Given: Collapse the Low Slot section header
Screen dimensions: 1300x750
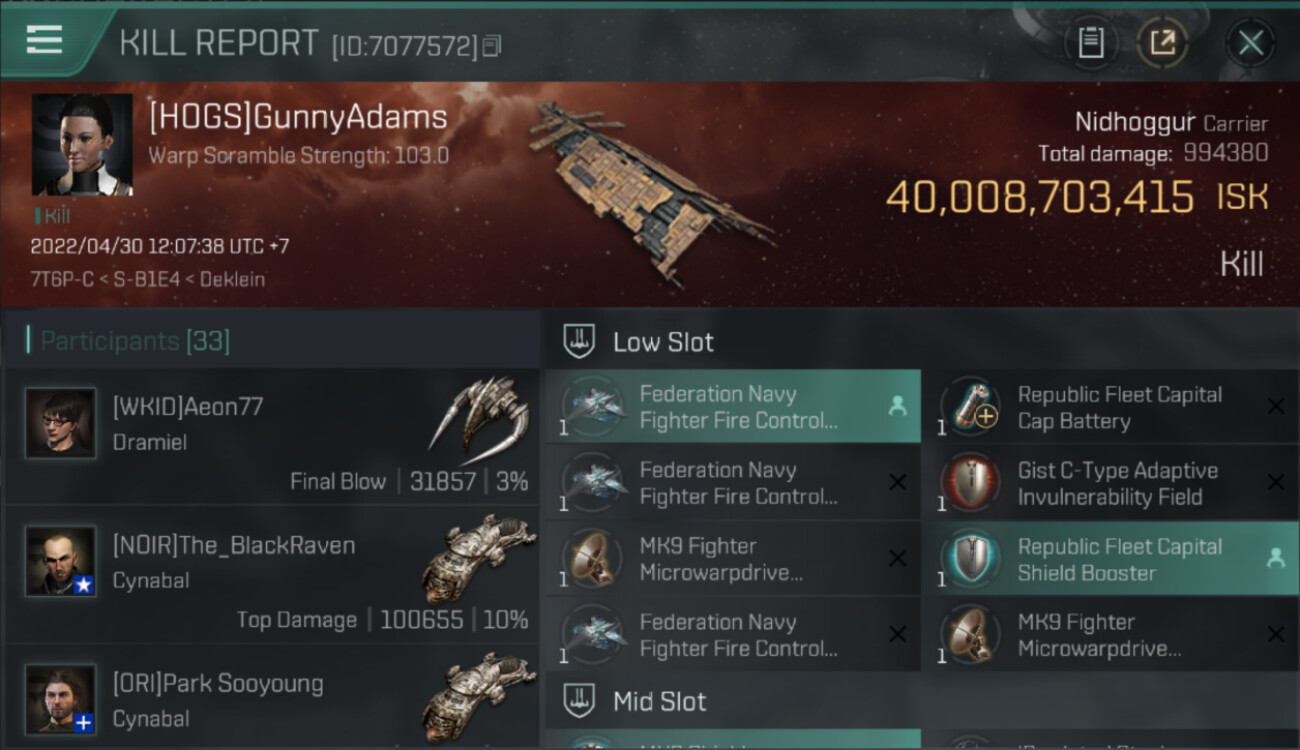Looking at the screenshot, I should click(663, 342).
